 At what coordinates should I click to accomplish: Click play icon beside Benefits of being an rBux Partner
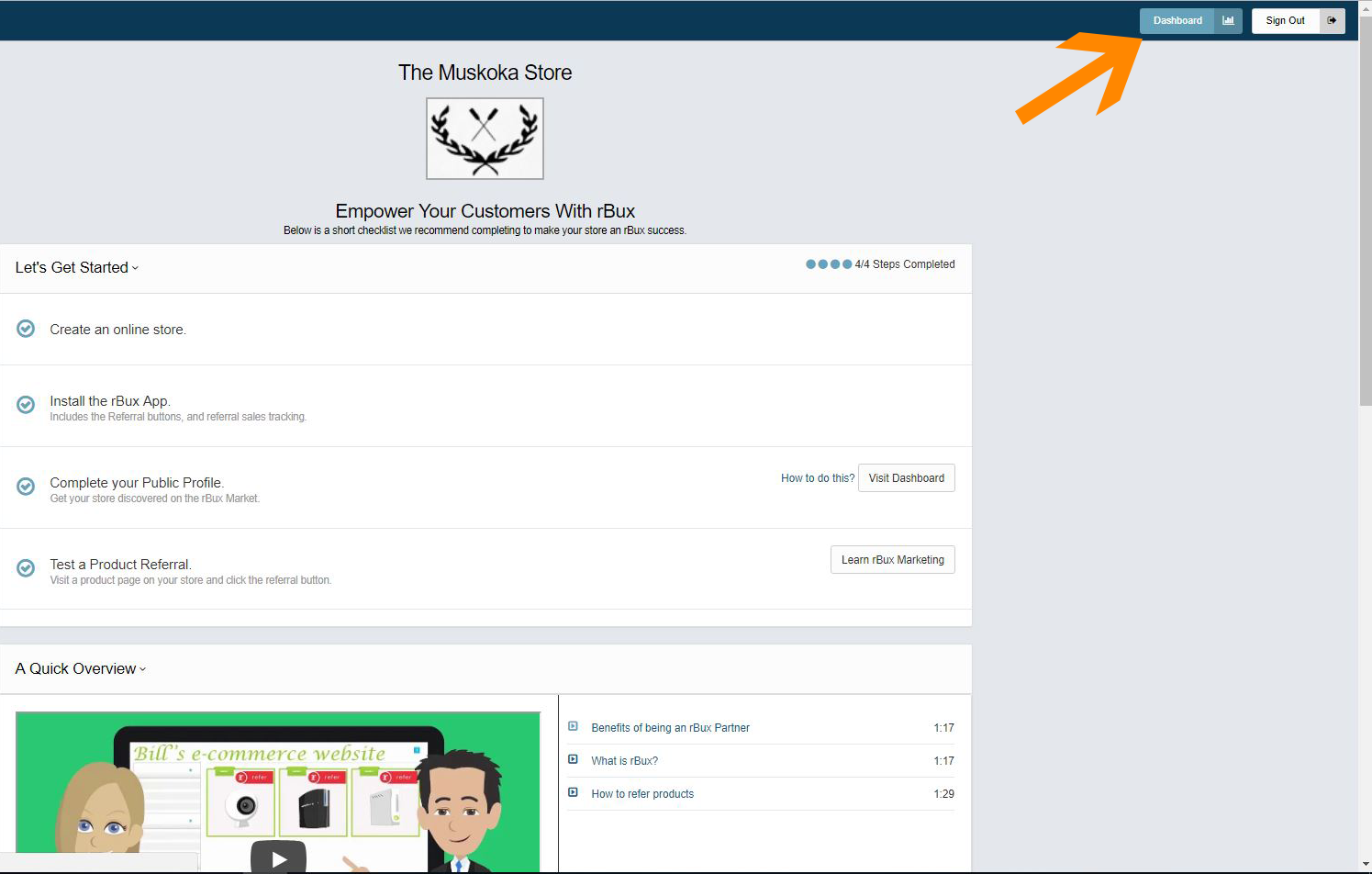[x=573, y=726]
